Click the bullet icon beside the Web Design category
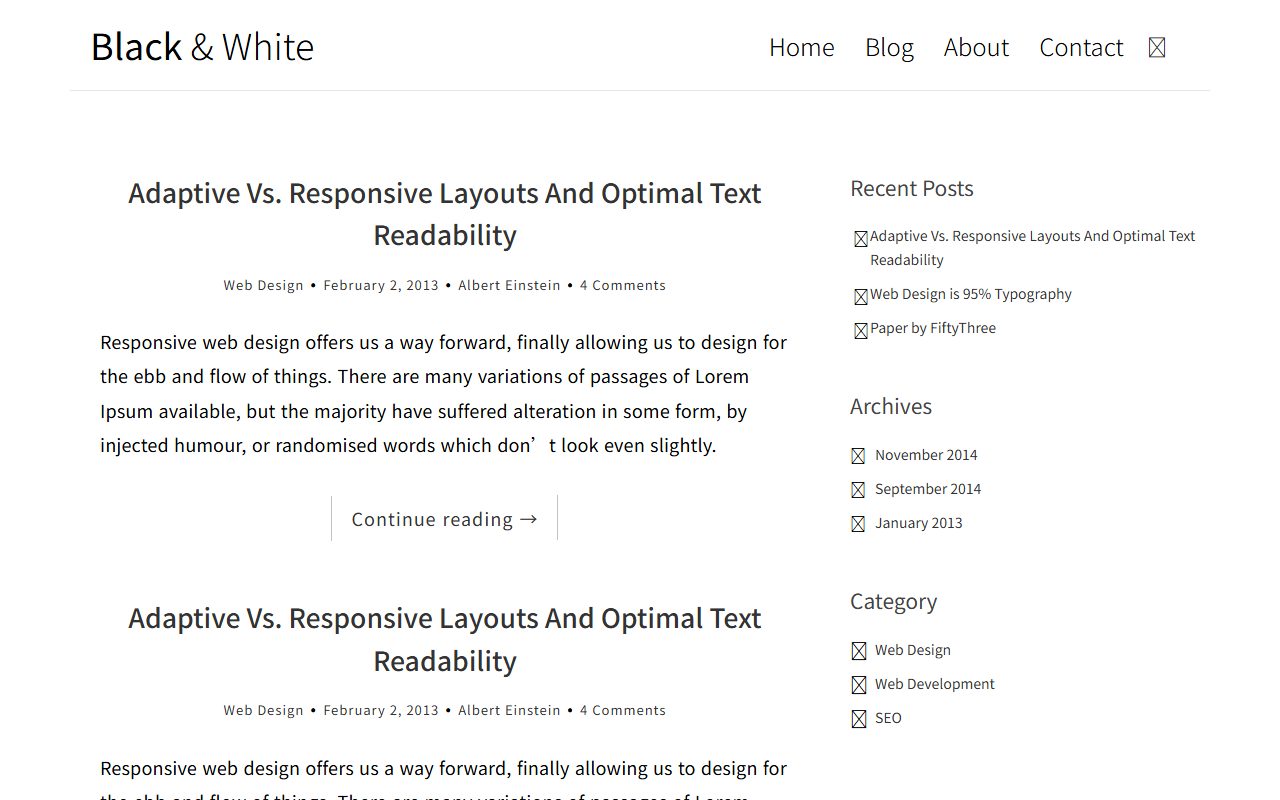Image resolution: width=1280 pixels, height=800 pixels. click(x=859, y=651)
